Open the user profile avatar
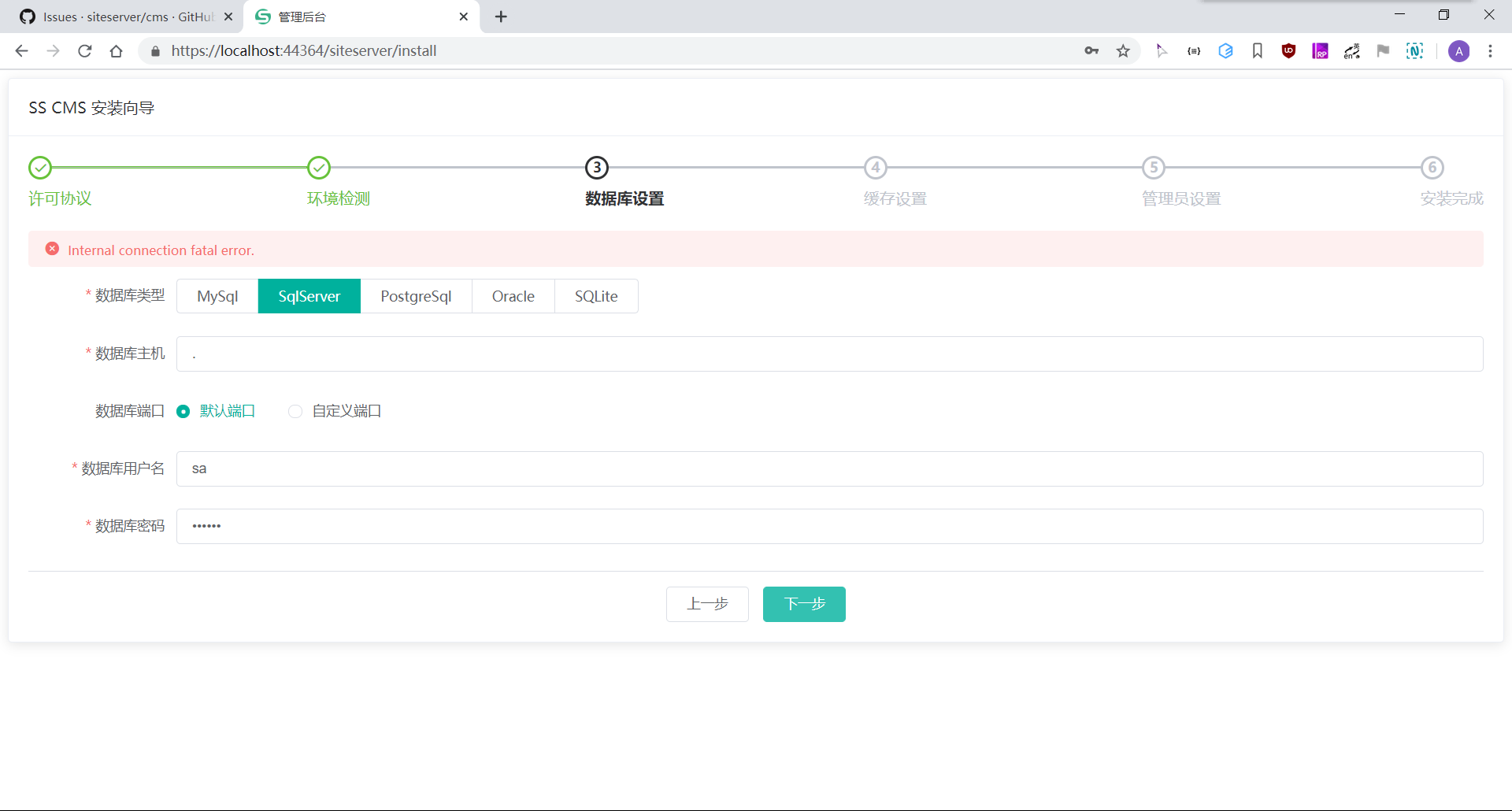The height and width of the screenshot is (811, 1512). (x=1458, y=51)
